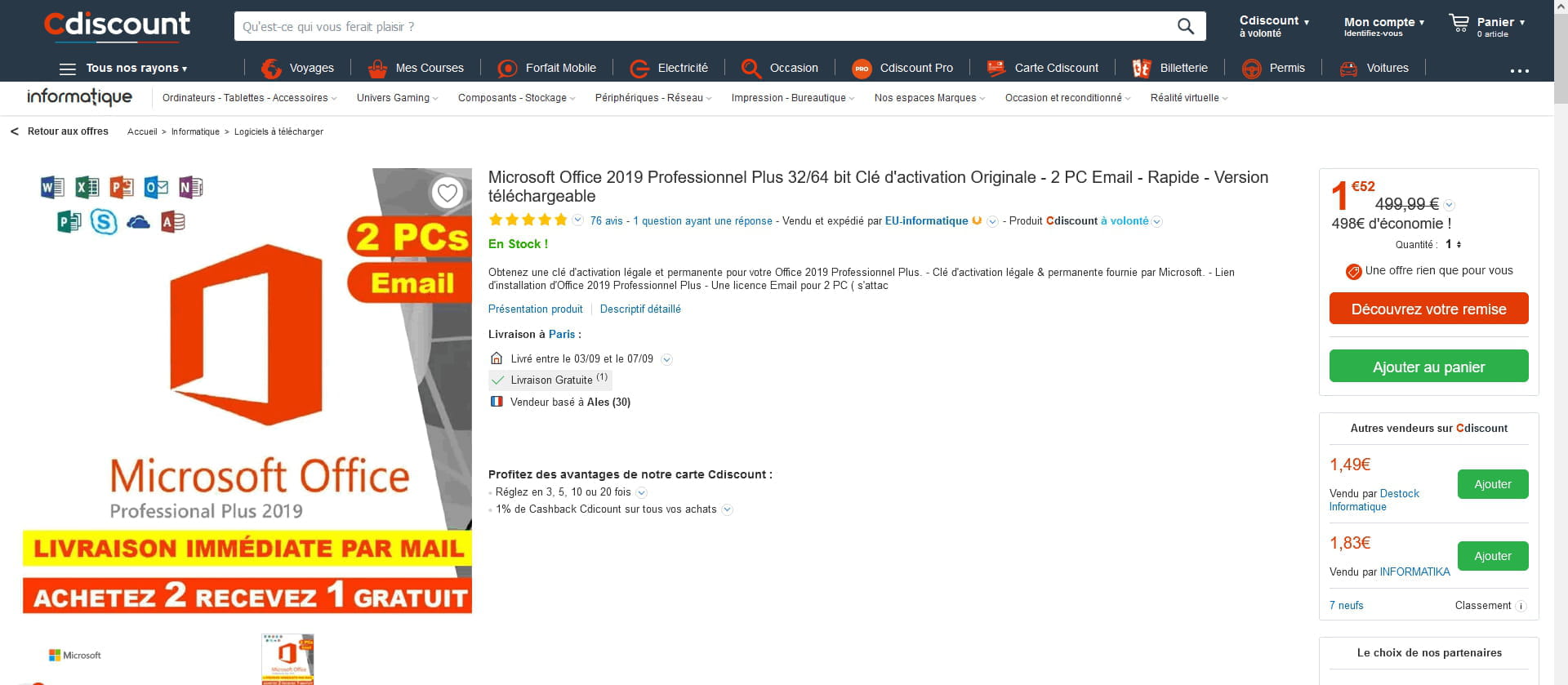Click the hamburger menu icon
1568x685 pixels.
[68, 69]
